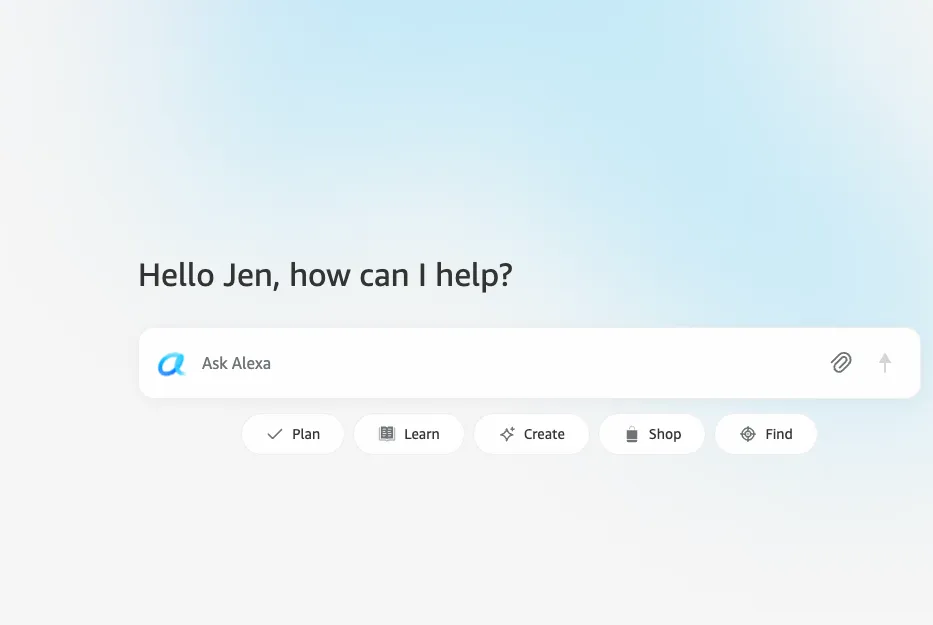Click the word 'help?' in the heading

[x=474, y=275]
